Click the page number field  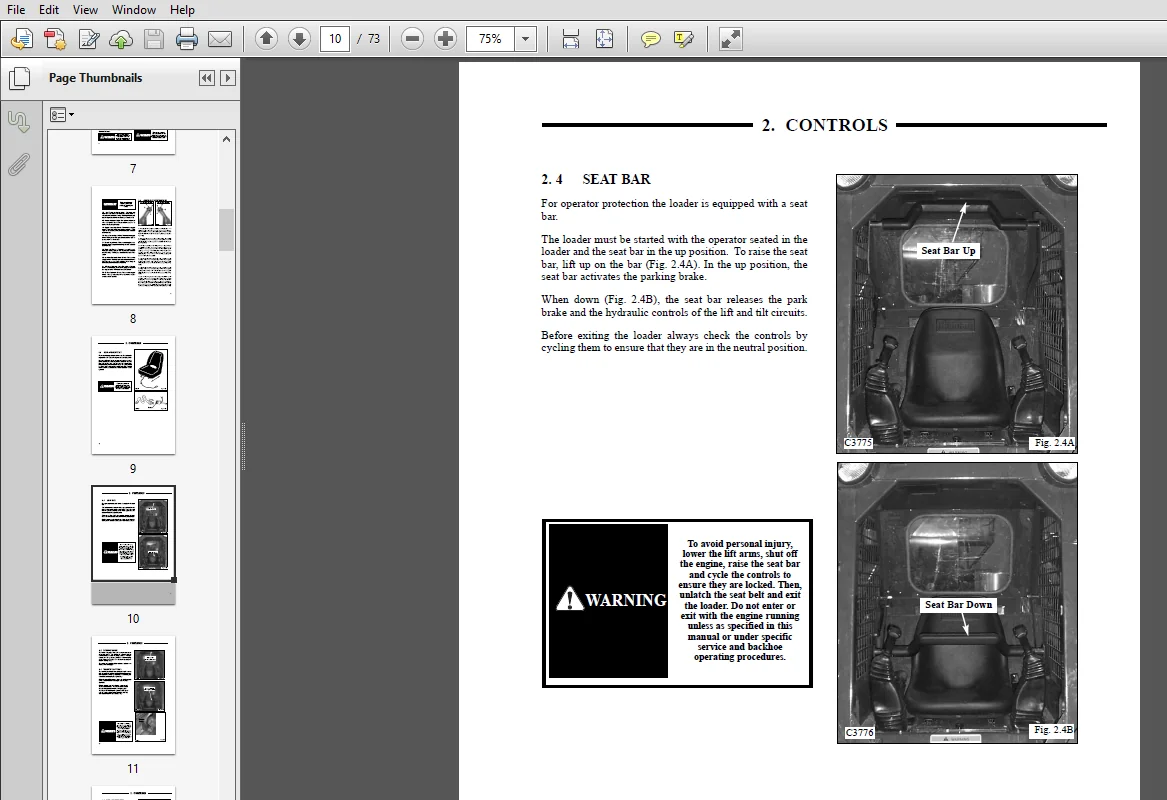(x=335, y=39)
